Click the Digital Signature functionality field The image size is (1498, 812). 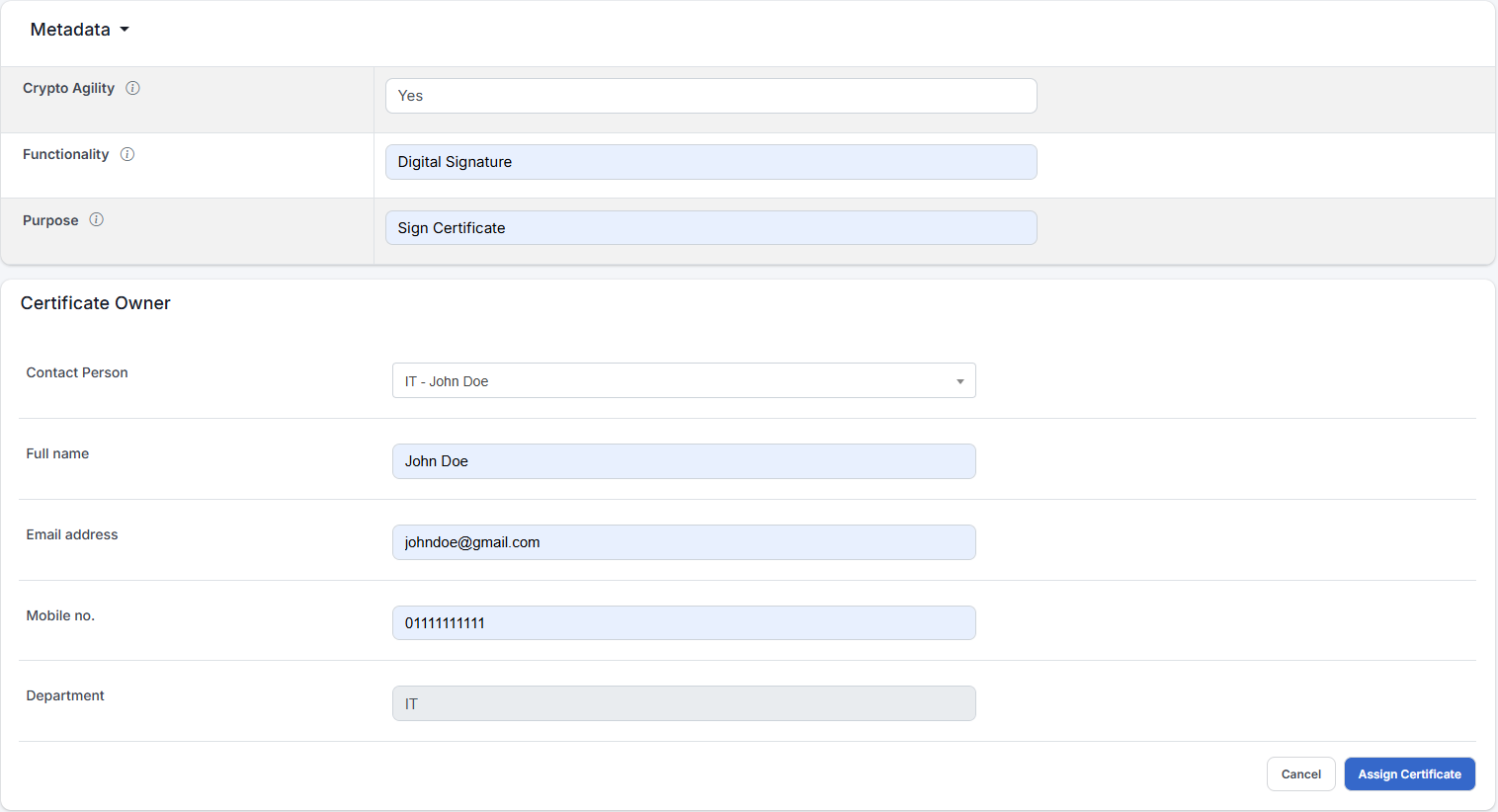pos(710,161)
